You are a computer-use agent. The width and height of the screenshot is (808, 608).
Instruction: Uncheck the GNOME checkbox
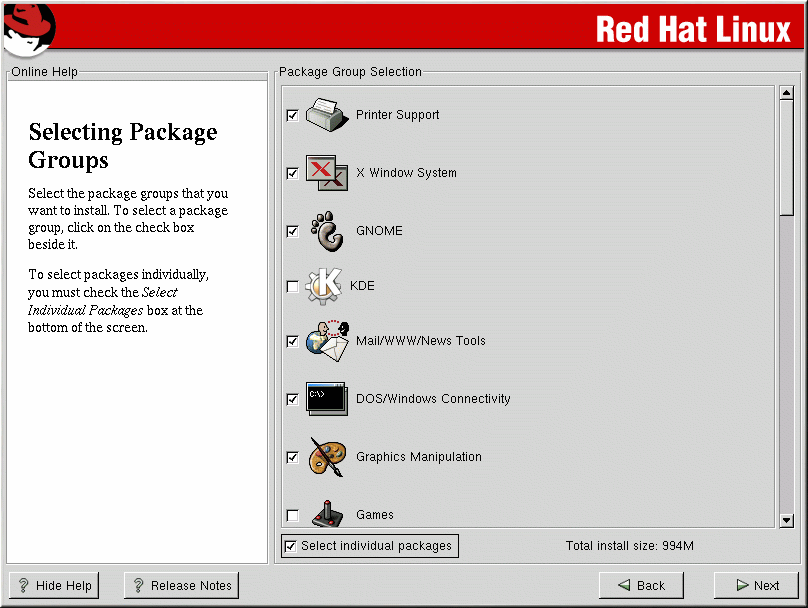pos(292,231)
